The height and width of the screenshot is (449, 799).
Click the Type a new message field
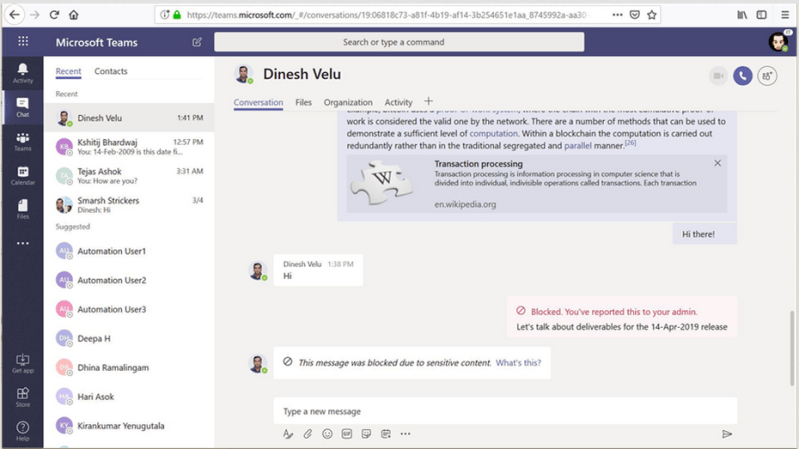(505, 411)
